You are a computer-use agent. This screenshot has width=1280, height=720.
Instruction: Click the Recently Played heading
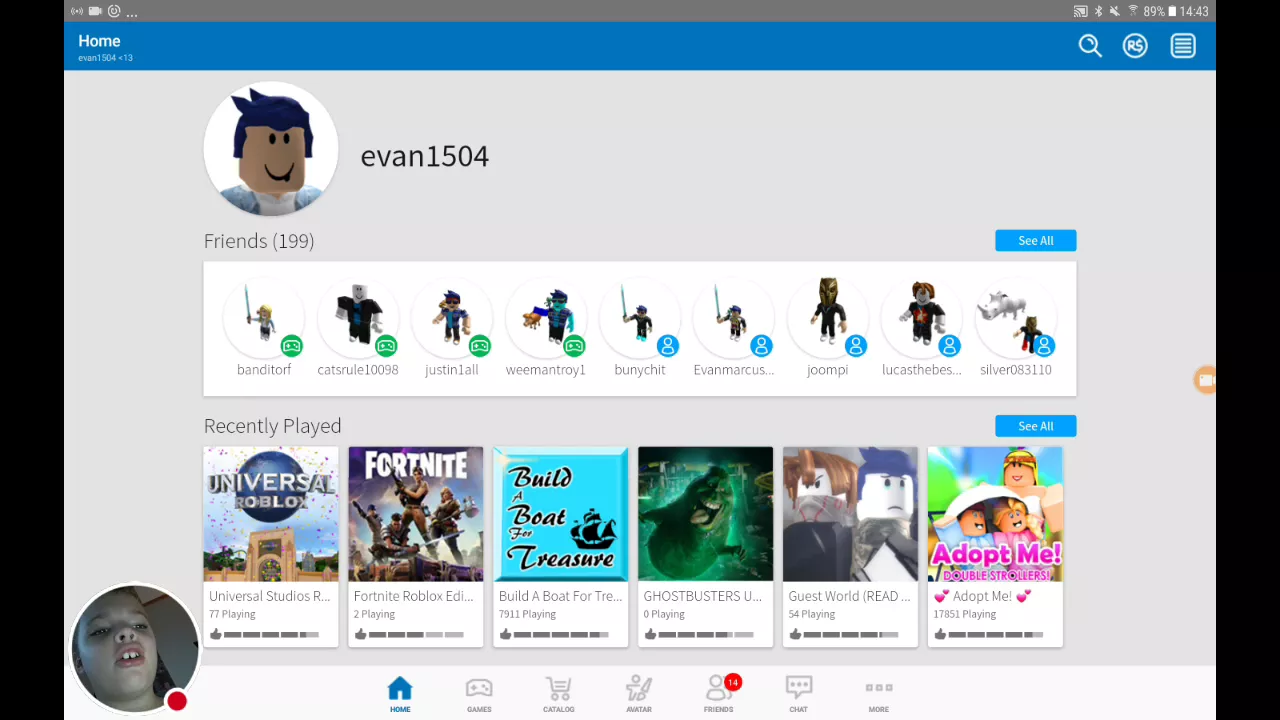coord(273,426)
